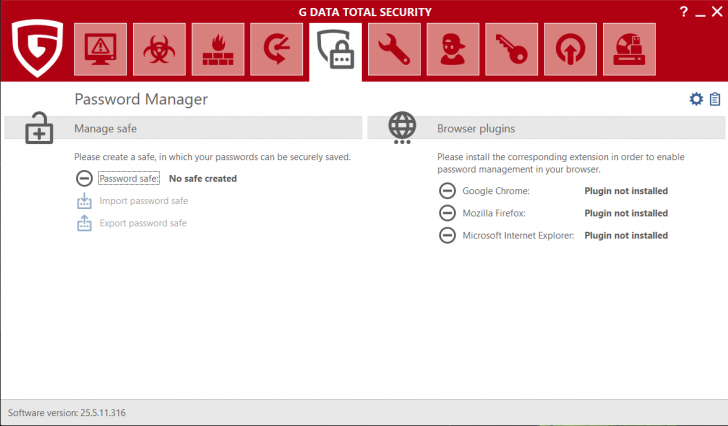Click the Browser plugins section header
The width and height of the screenshot is (728, 426).
(x=546, y=128)
